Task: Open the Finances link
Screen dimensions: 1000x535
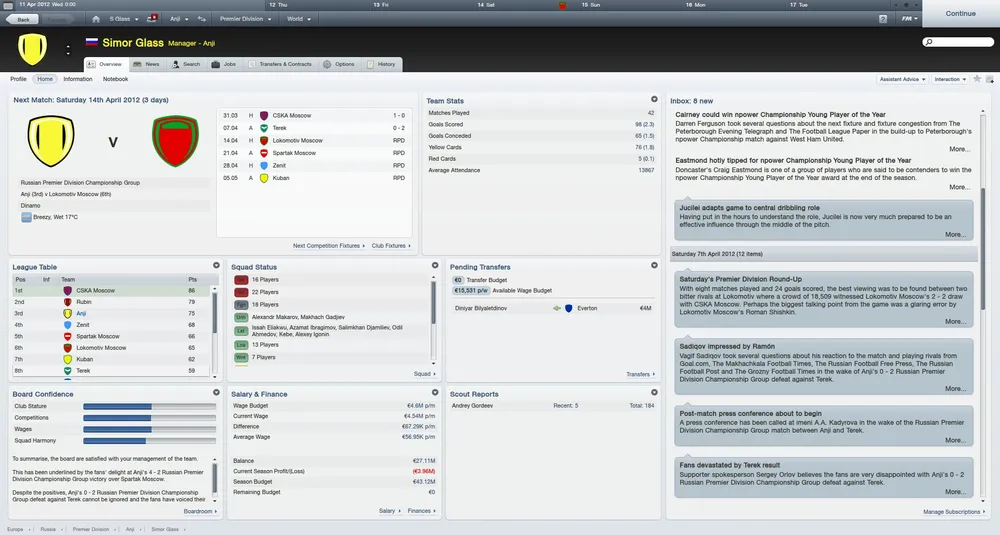Action: (422, 511)
